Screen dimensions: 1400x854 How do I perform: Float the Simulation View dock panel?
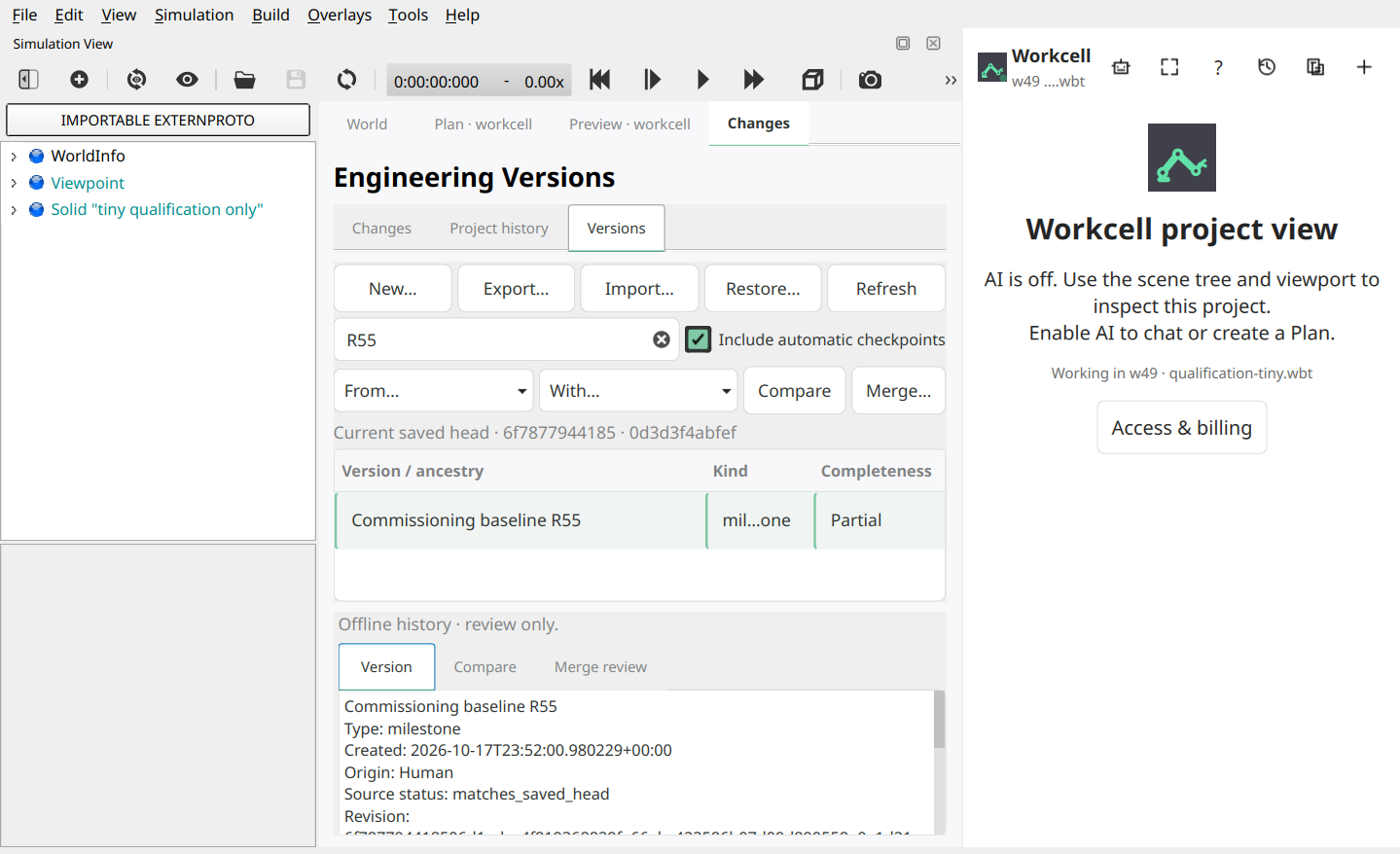[x=903, y=43]
